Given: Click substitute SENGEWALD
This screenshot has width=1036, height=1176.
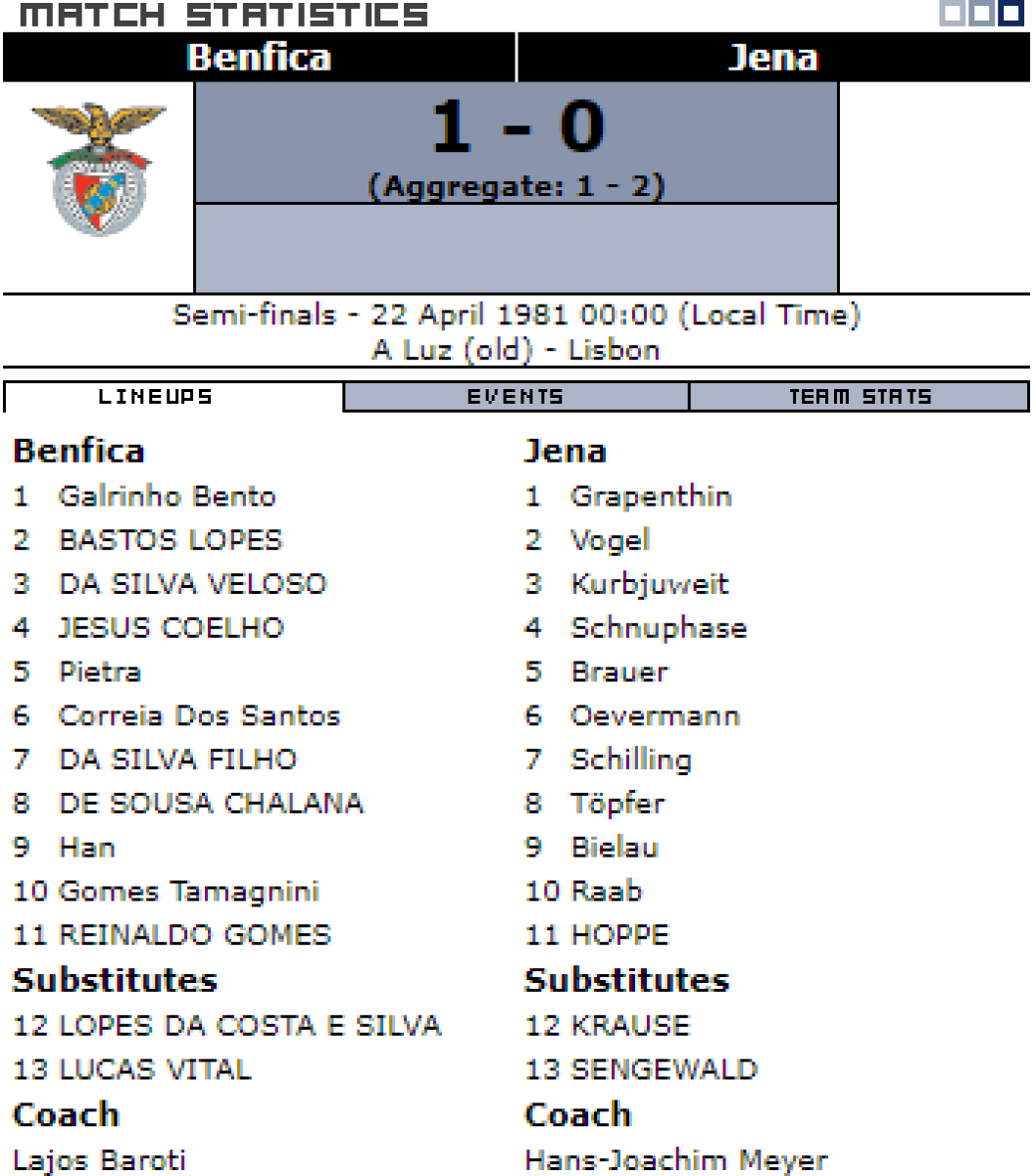Looking at the screenshot, I should (665, 1068).
